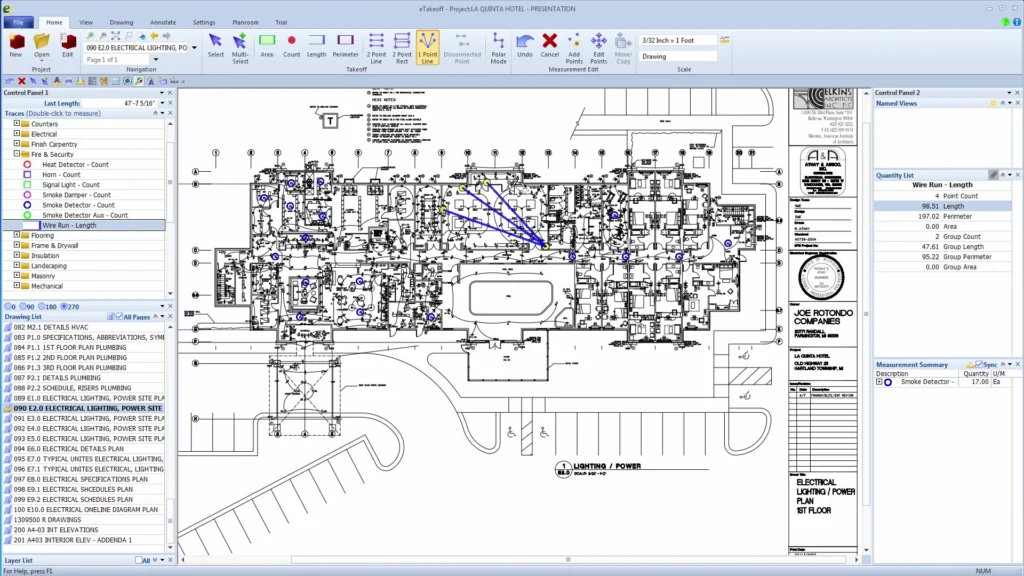Image resolution: width=1024 pixels, height=576 pixels.
Task: Switch to the Drawing ribbon tab
Action: pos(121,22)
